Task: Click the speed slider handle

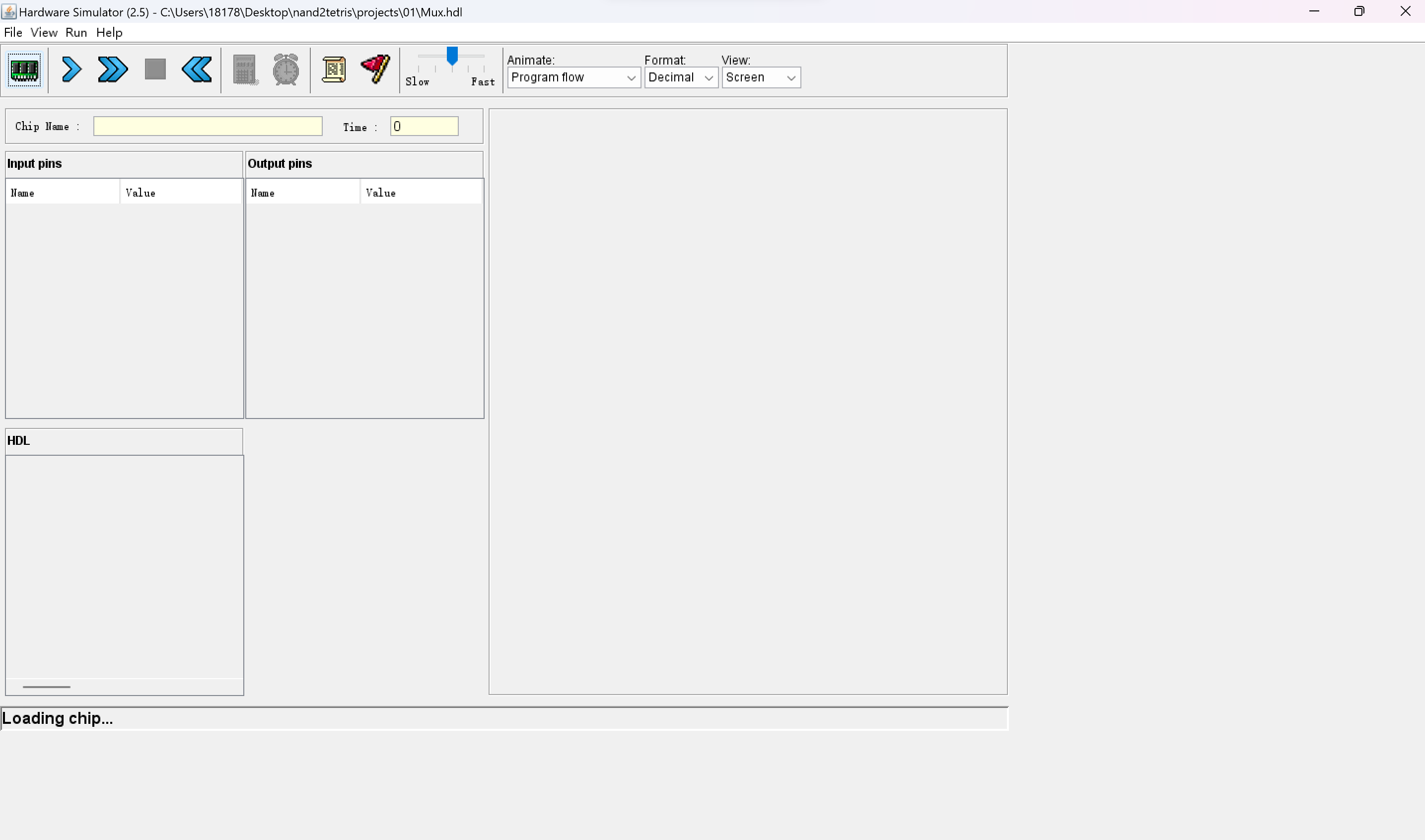Action: [452, 56]
